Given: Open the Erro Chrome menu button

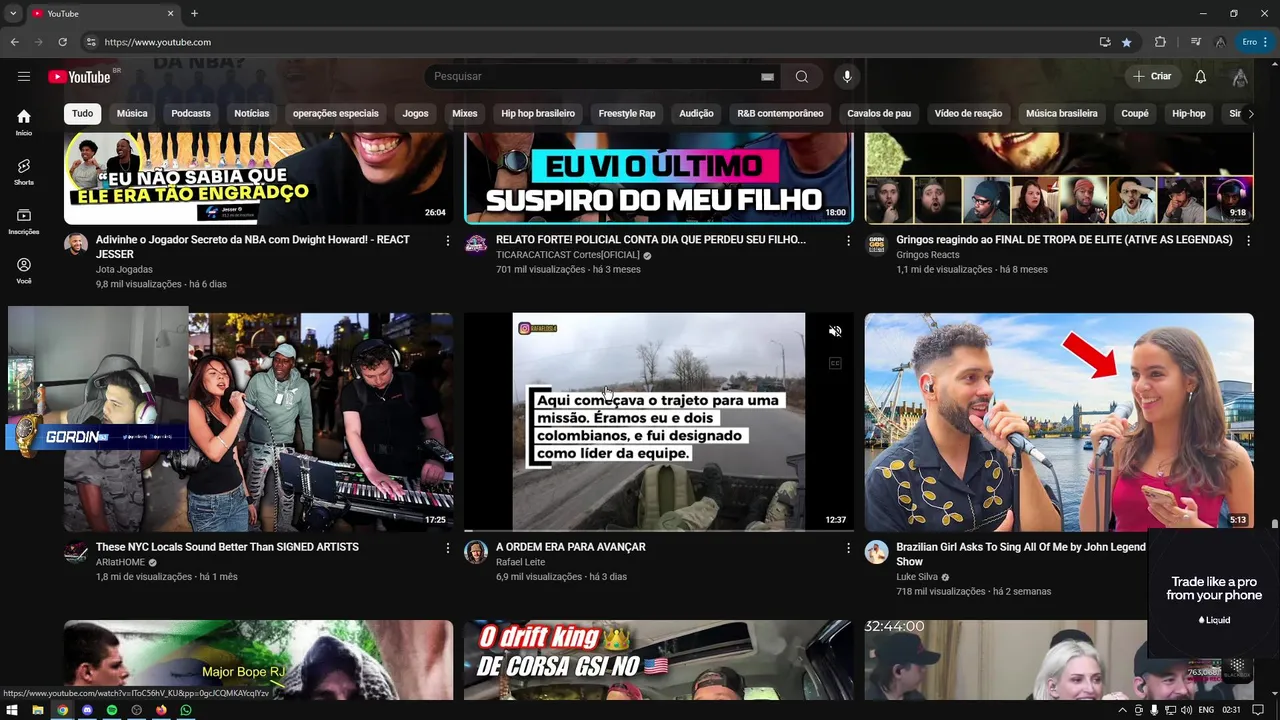Looking at the screenshot, I should [1256, 42].
